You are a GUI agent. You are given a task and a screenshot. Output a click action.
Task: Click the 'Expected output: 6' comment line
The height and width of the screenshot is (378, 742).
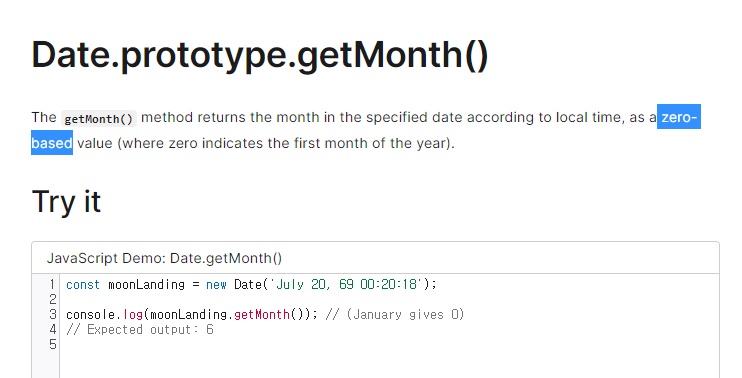click(x=140, y=330)
